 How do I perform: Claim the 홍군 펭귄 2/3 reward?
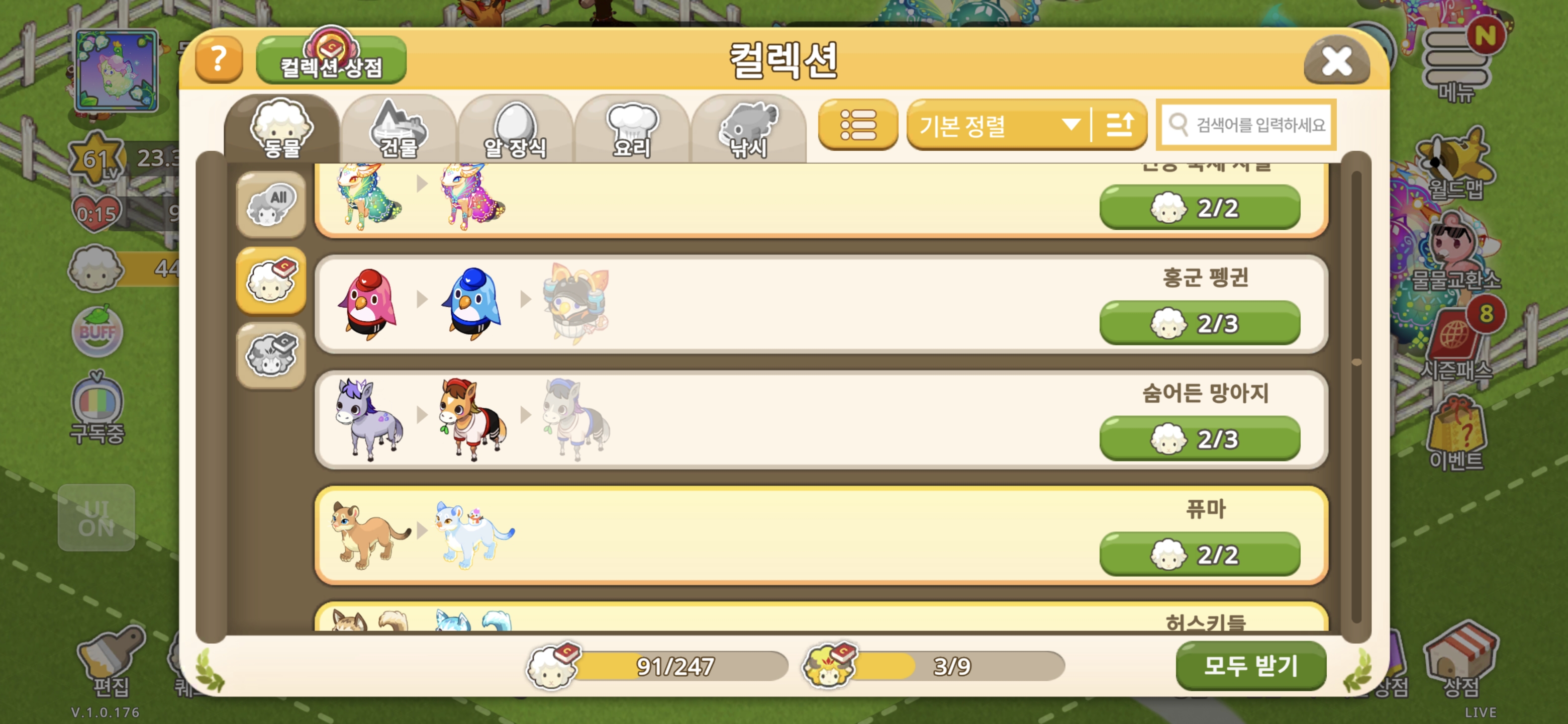pyautogui.click(x=1199, y=323)
